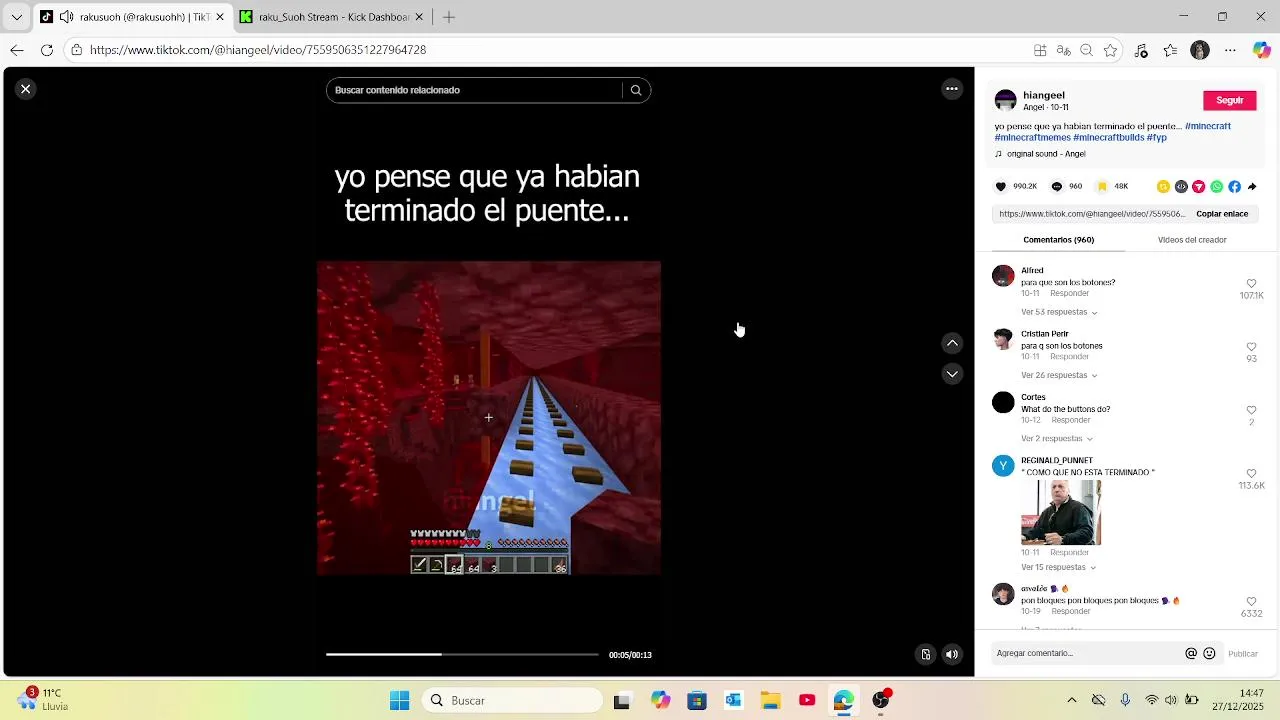
Task: Open Edge settings and more menu
Action: click(x=1230, y=50)
